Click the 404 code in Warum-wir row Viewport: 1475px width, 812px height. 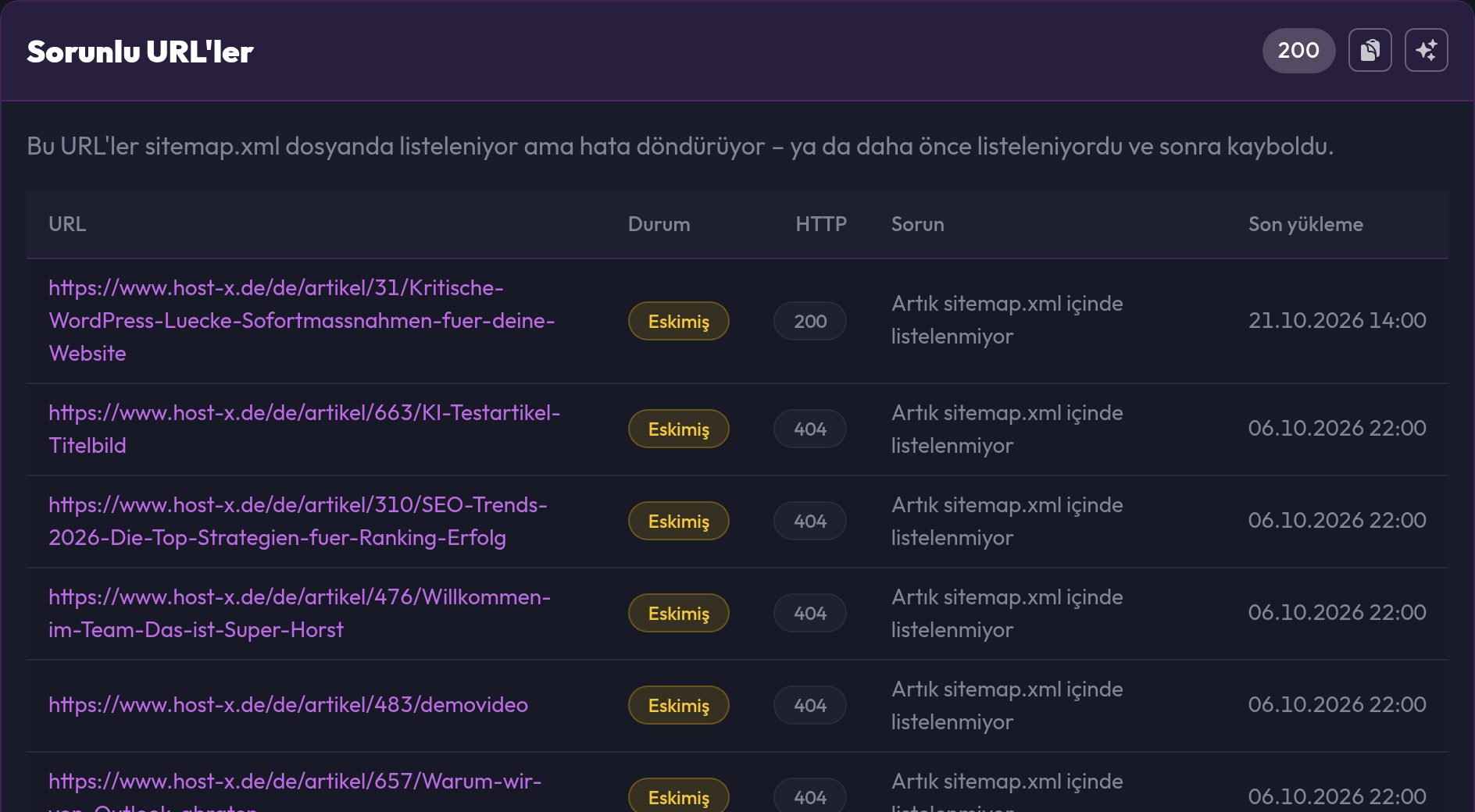(x=810, y=796)
